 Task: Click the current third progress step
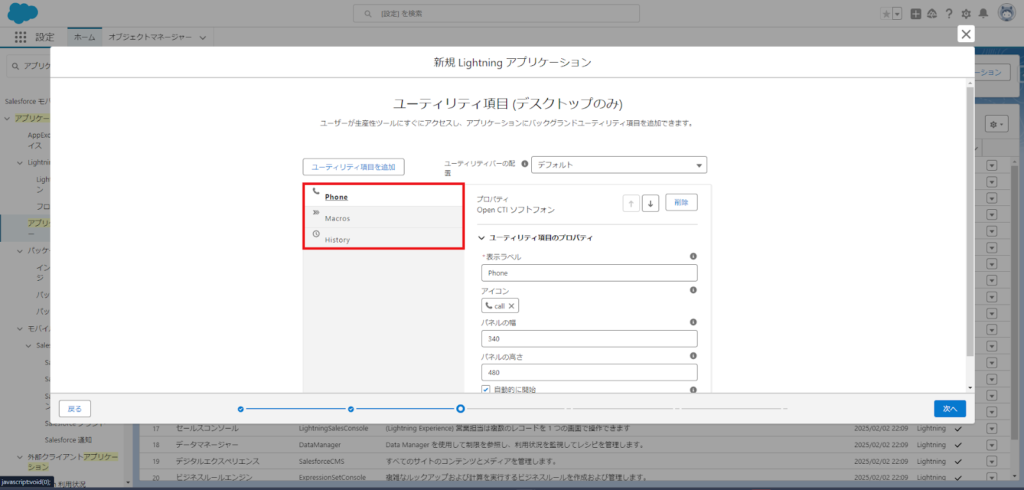coord(460,409)
